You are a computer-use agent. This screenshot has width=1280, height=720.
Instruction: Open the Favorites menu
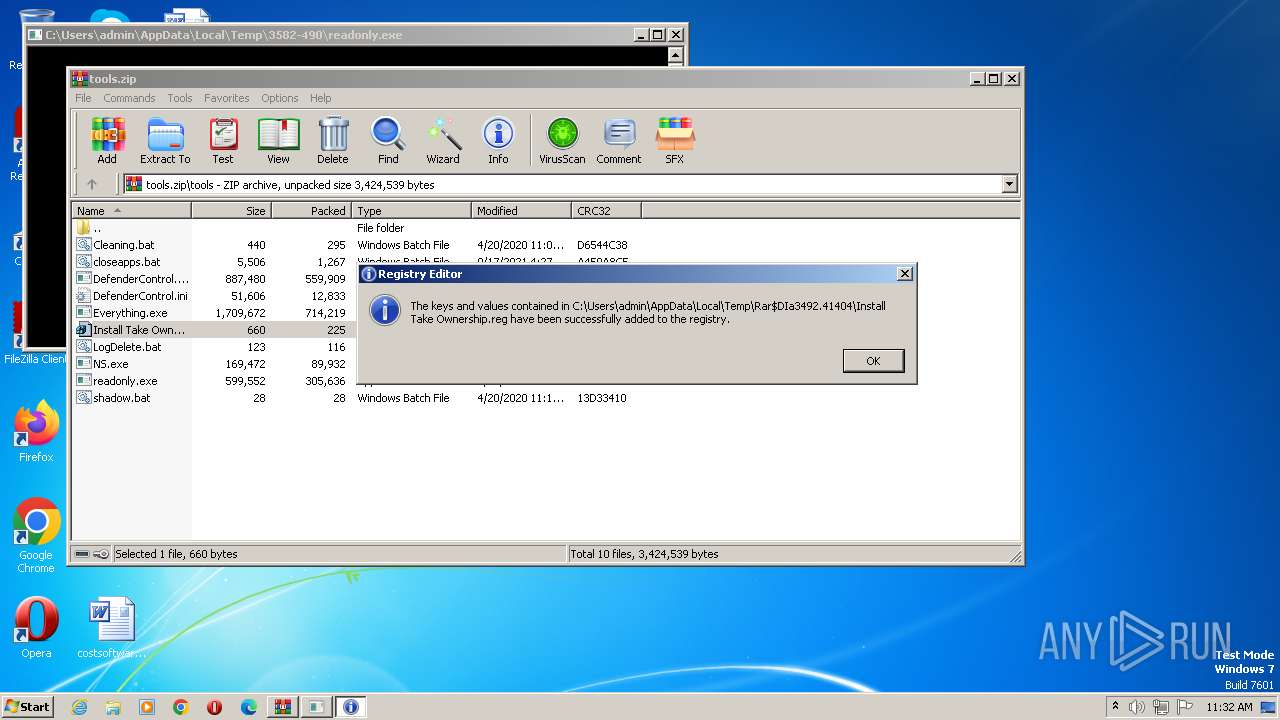coord(227,98)
